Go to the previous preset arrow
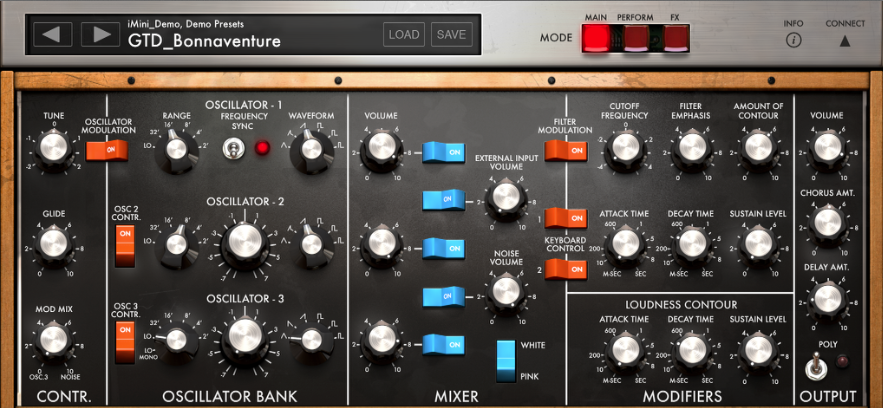The image size is (883, 408). point(52,34)
